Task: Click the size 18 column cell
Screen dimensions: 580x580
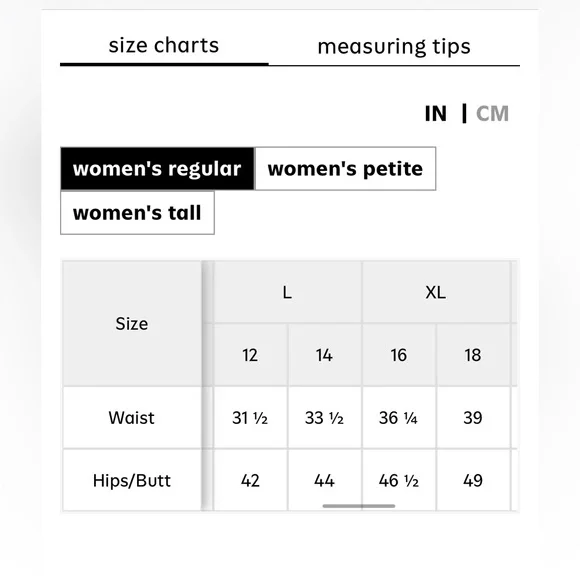Action: [x=473, y=355]
